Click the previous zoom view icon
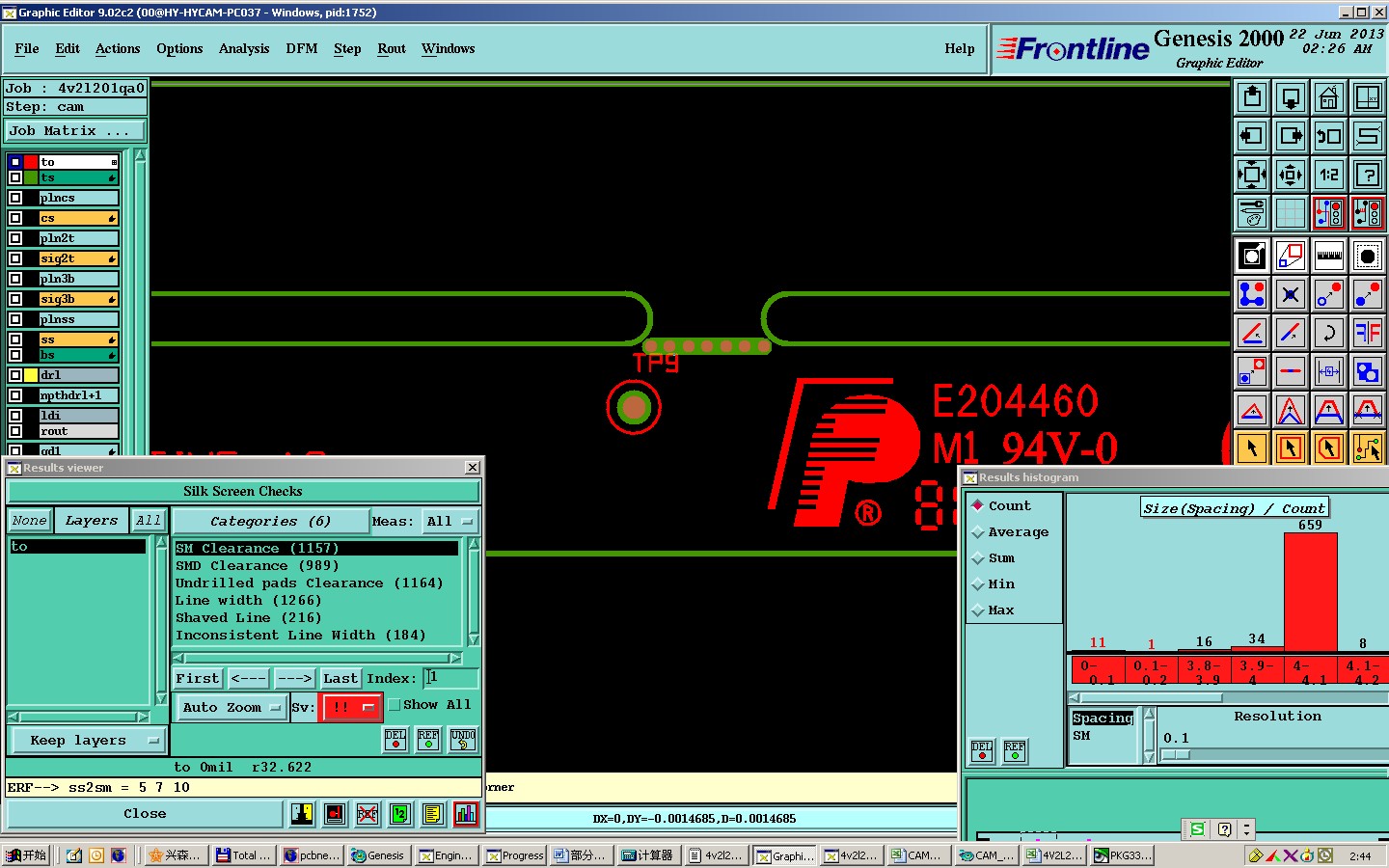 [x=1329, y=136]
